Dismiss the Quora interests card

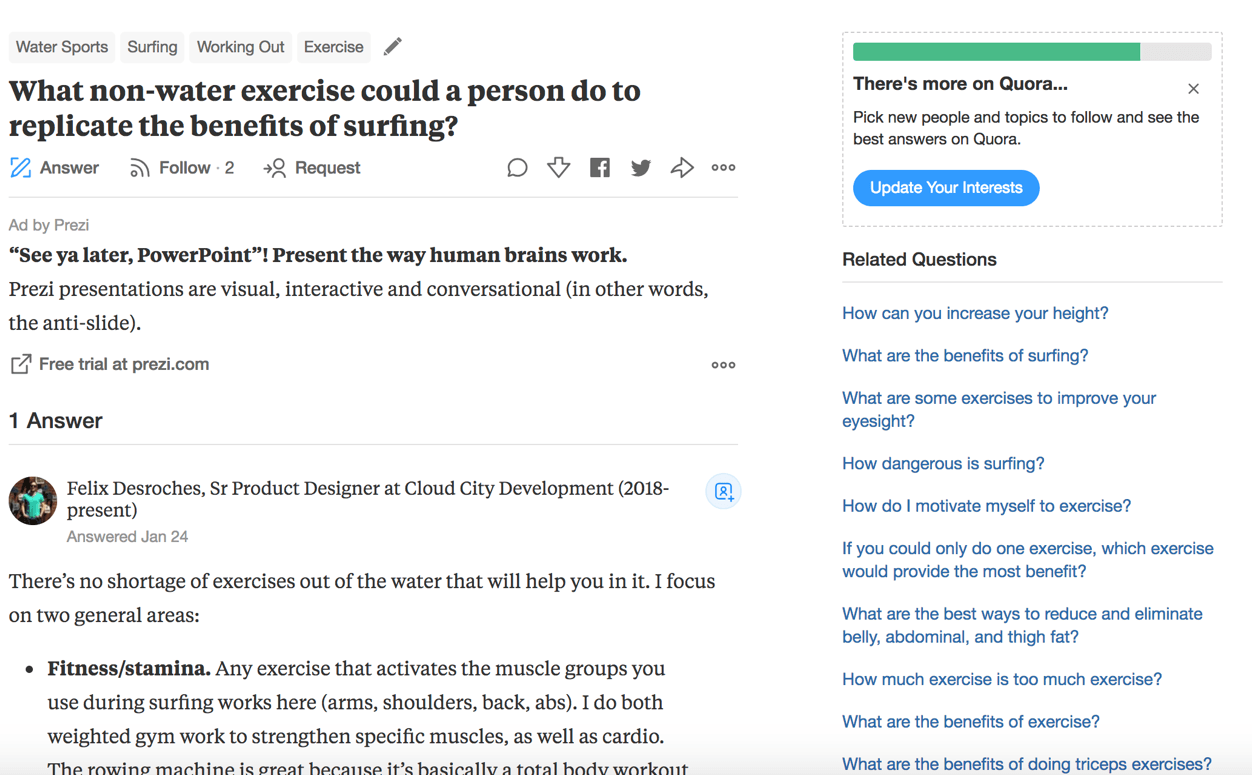click(x=1193, y=88)
